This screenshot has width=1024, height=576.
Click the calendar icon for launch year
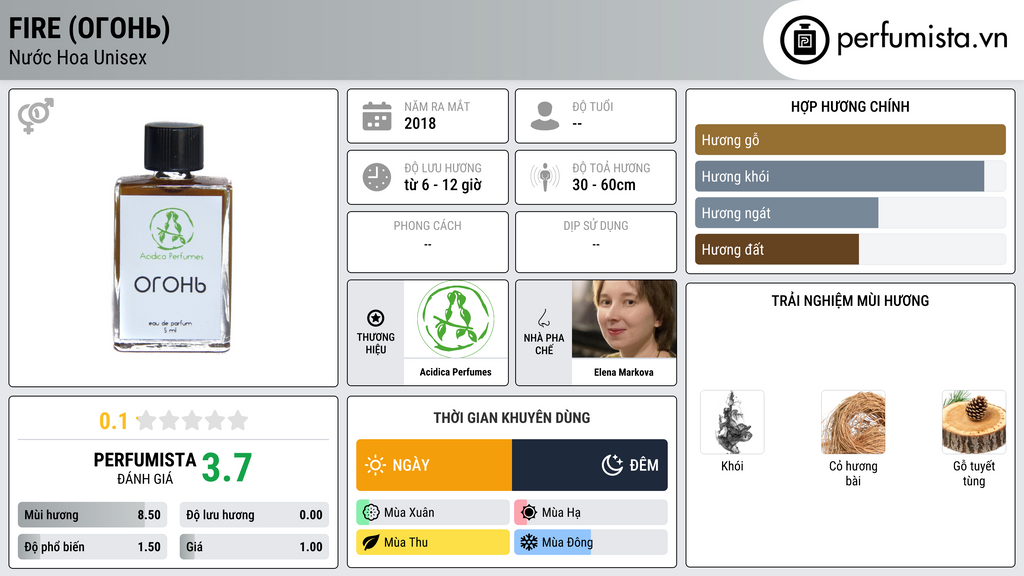pos(377,116)
